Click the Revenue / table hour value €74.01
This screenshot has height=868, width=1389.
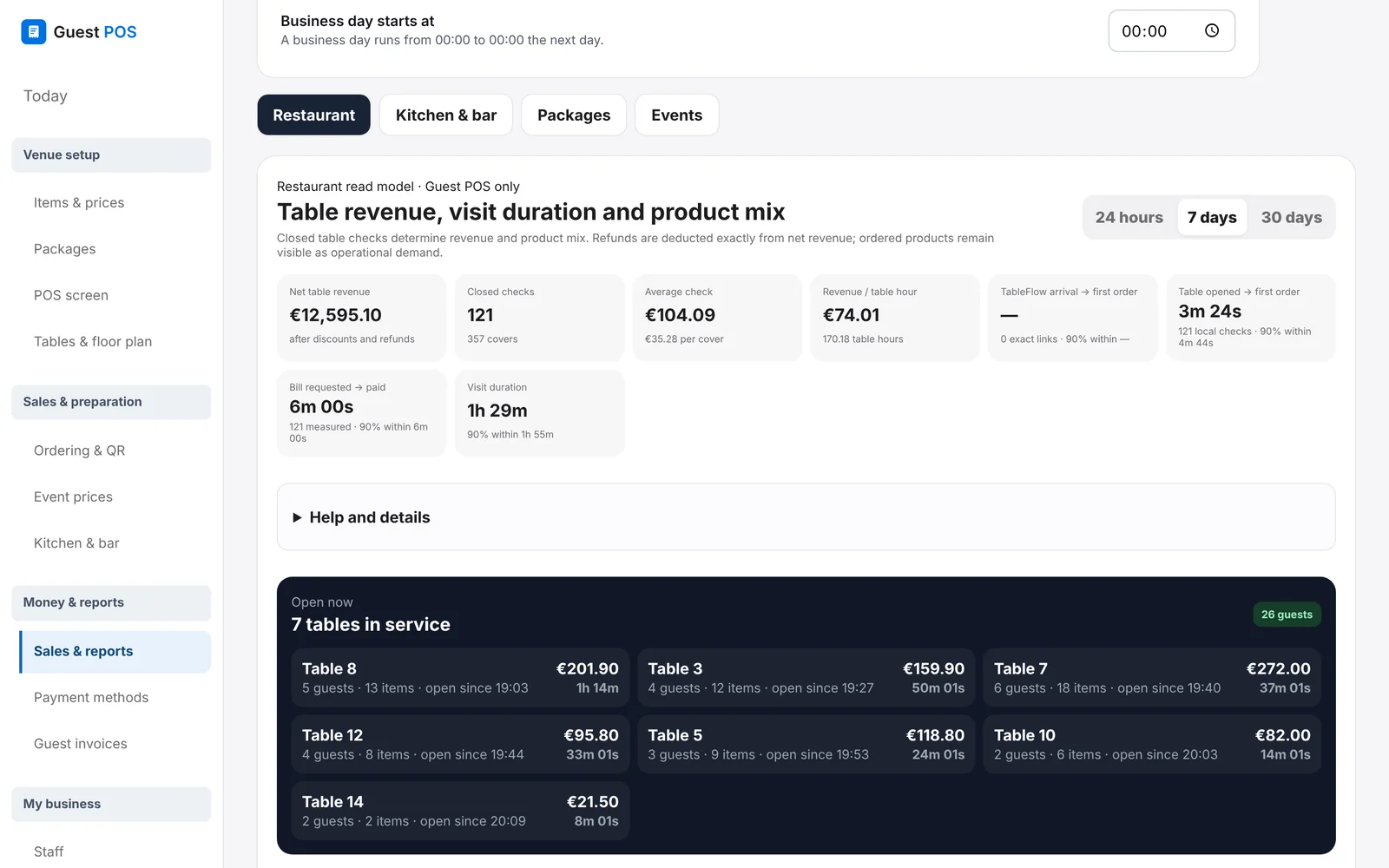tap(851, 315)
